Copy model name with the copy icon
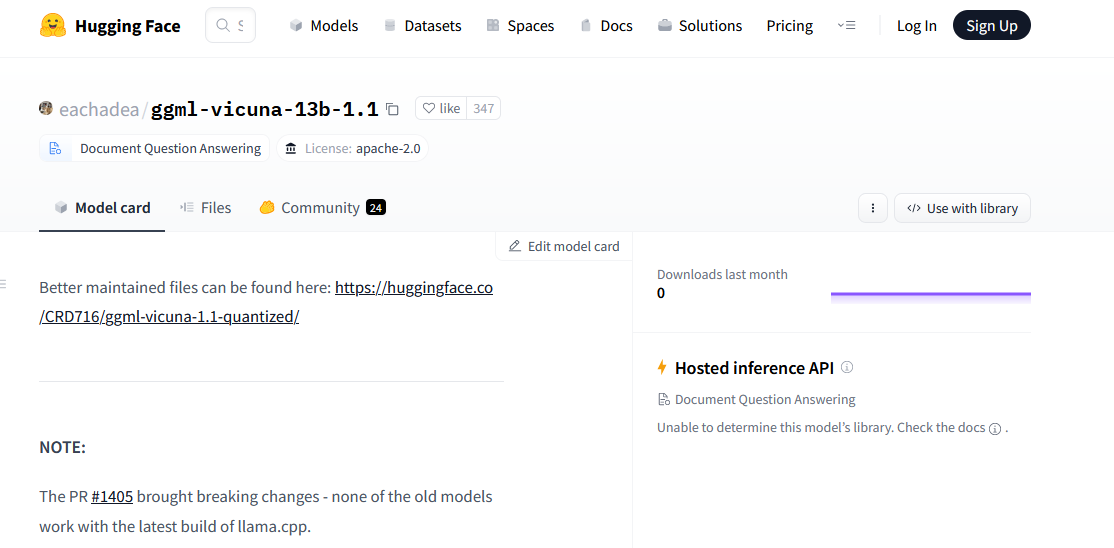This screenshot has width=1114, height=548. (x=393, y=109)
